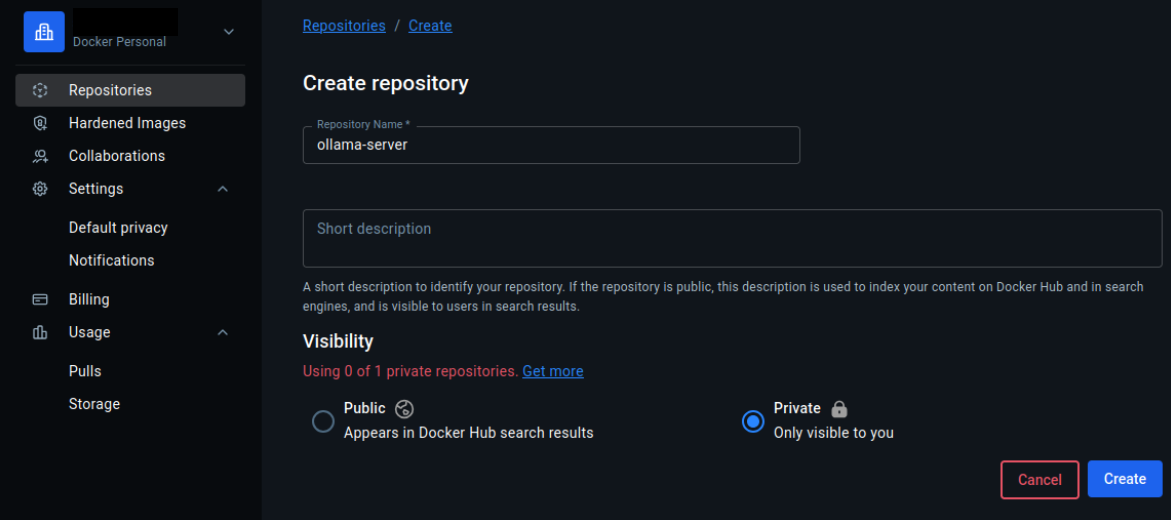
Task: Click the Repositories sidebar icon
Action: pos(40,90)
